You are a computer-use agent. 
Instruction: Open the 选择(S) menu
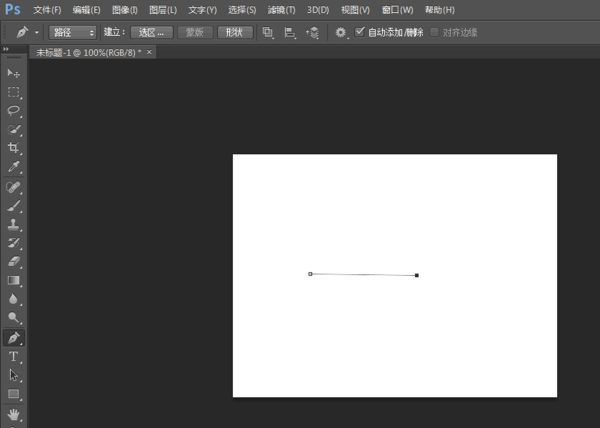[x=242, y=10]
